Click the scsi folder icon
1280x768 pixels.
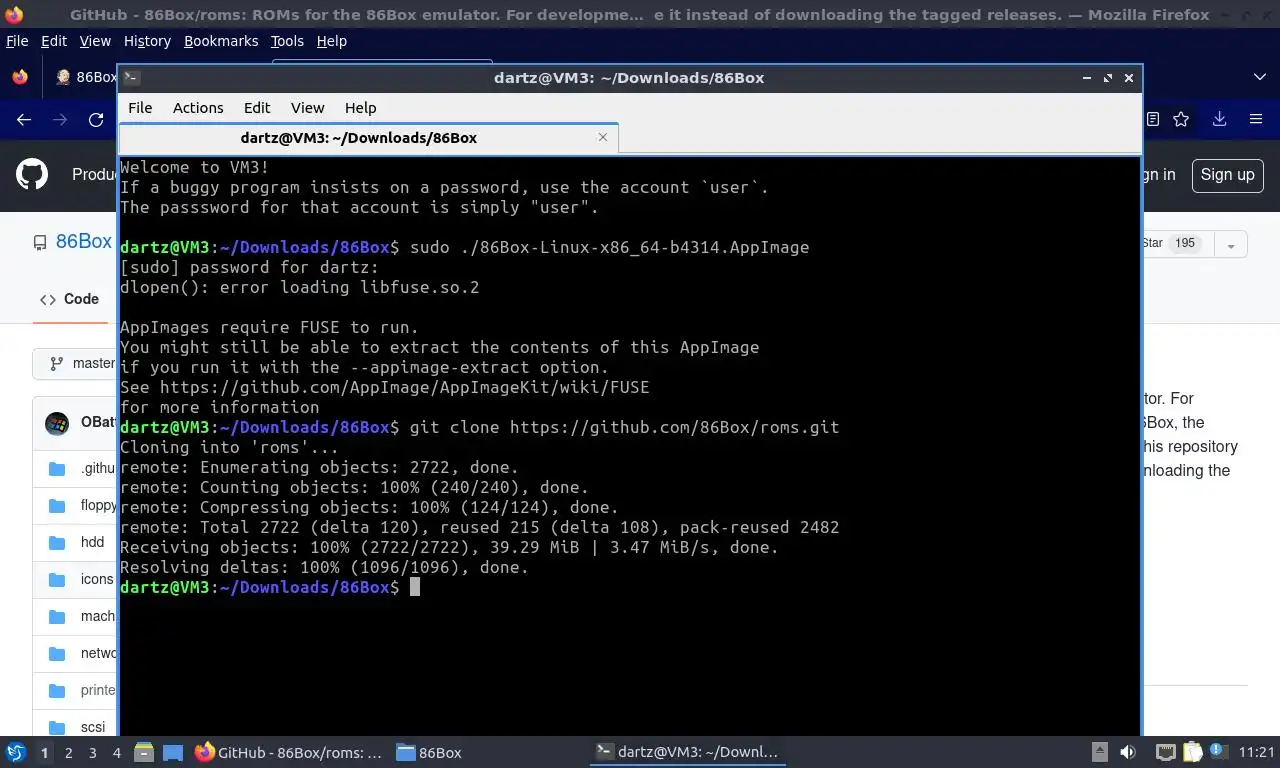[x=57, y=727]
